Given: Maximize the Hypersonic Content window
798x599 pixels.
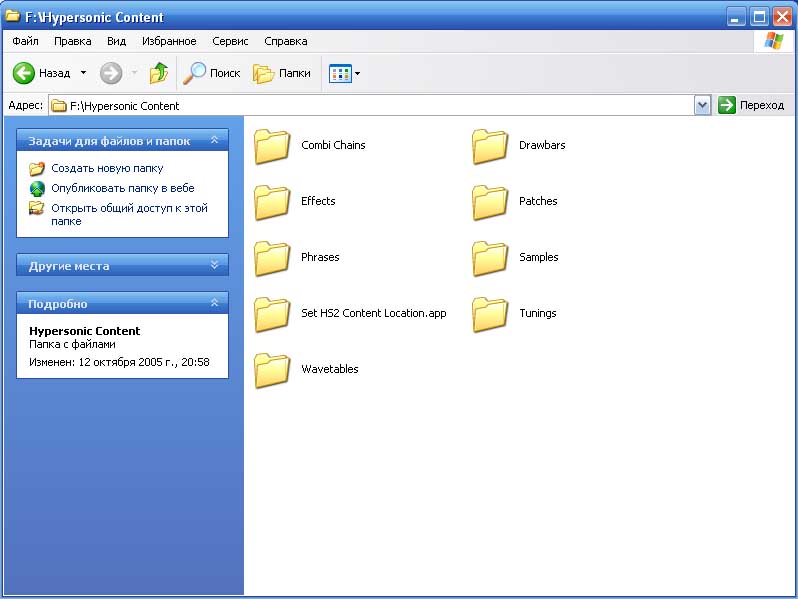Looking at the screenshot, I should 759,17.
